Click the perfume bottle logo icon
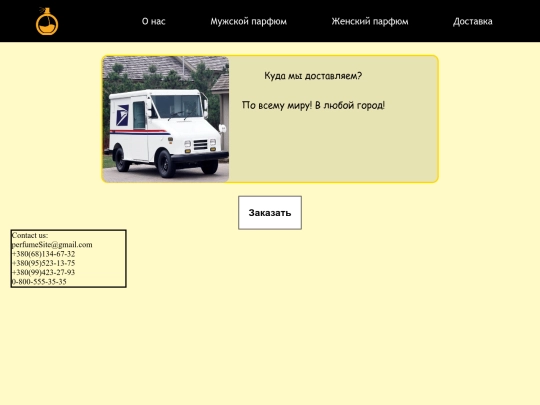The height and width of the screenshot is (405, 540). [x=47, y=21]
